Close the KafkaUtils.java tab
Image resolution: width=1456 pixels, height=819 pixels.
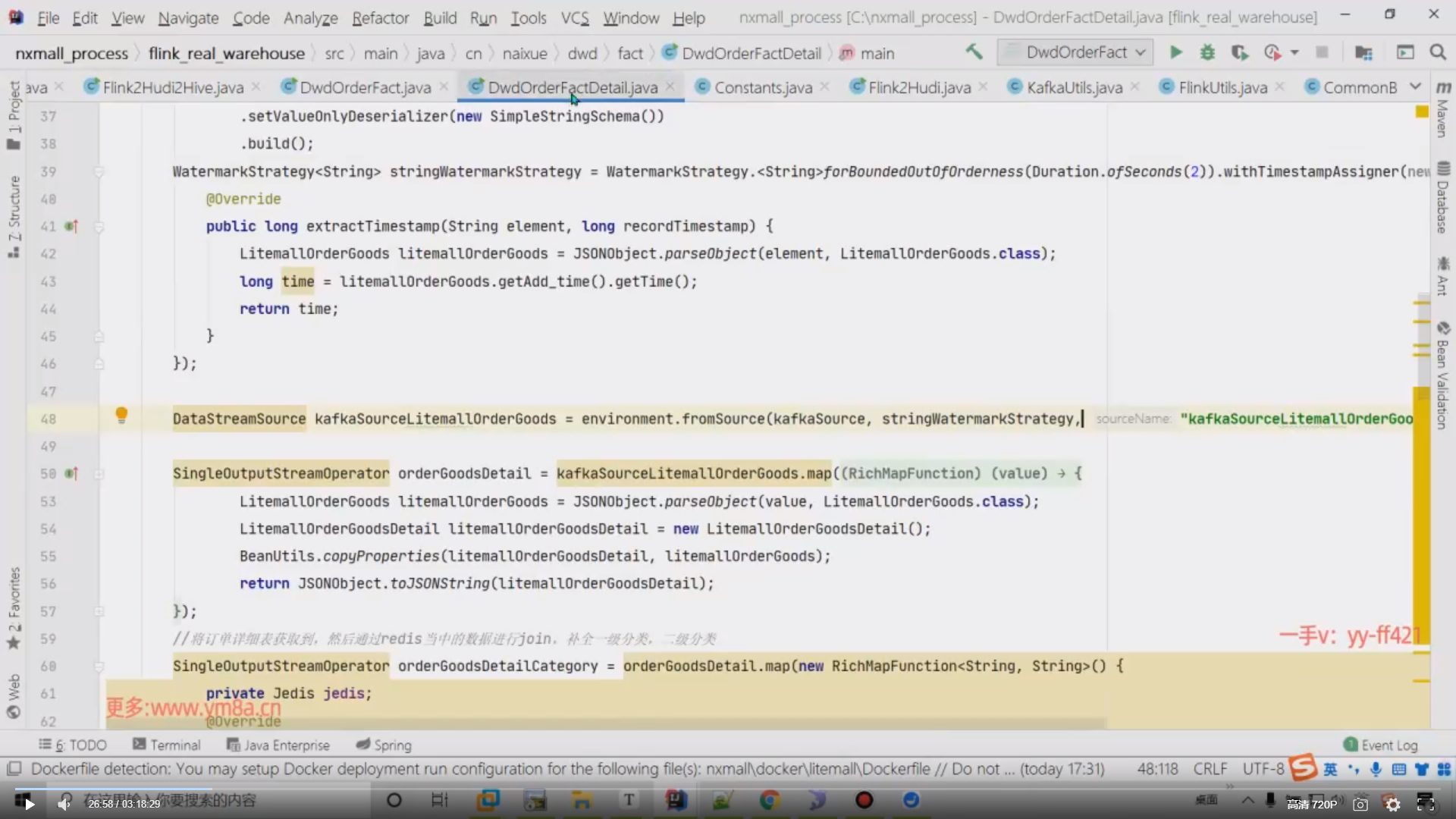1134,86
